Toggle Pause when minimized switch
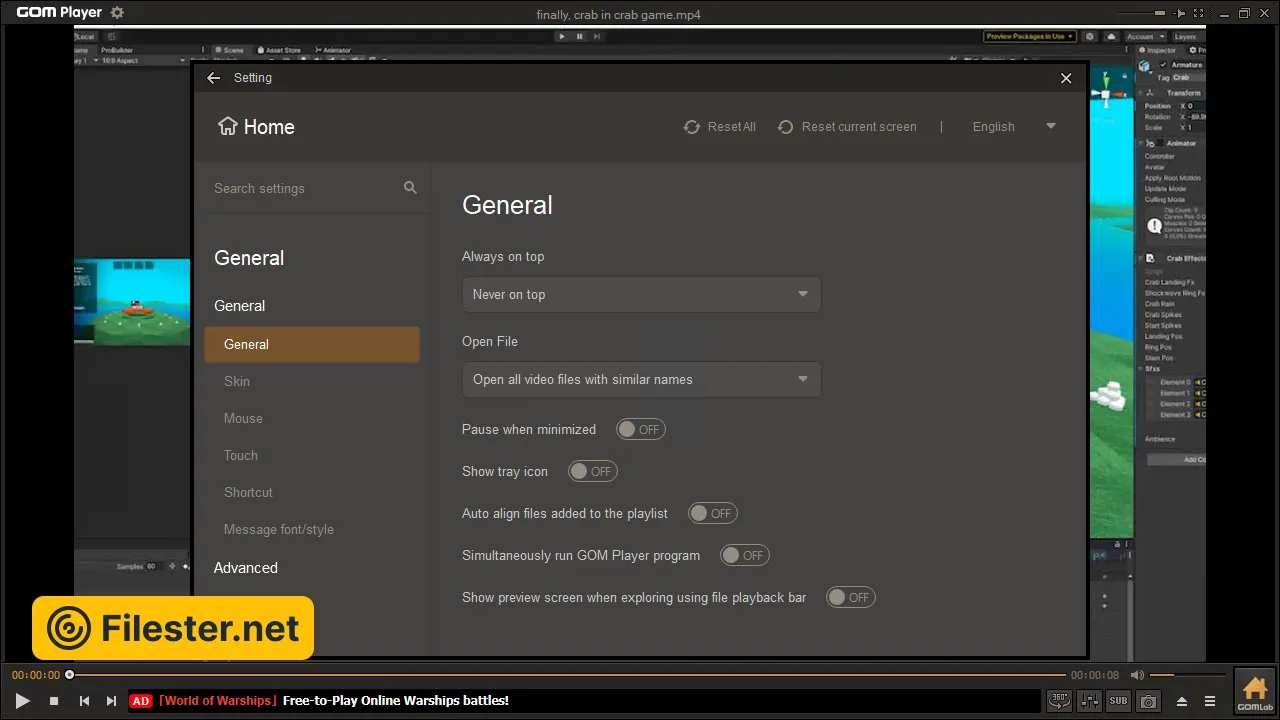 [x=640, y=429]
